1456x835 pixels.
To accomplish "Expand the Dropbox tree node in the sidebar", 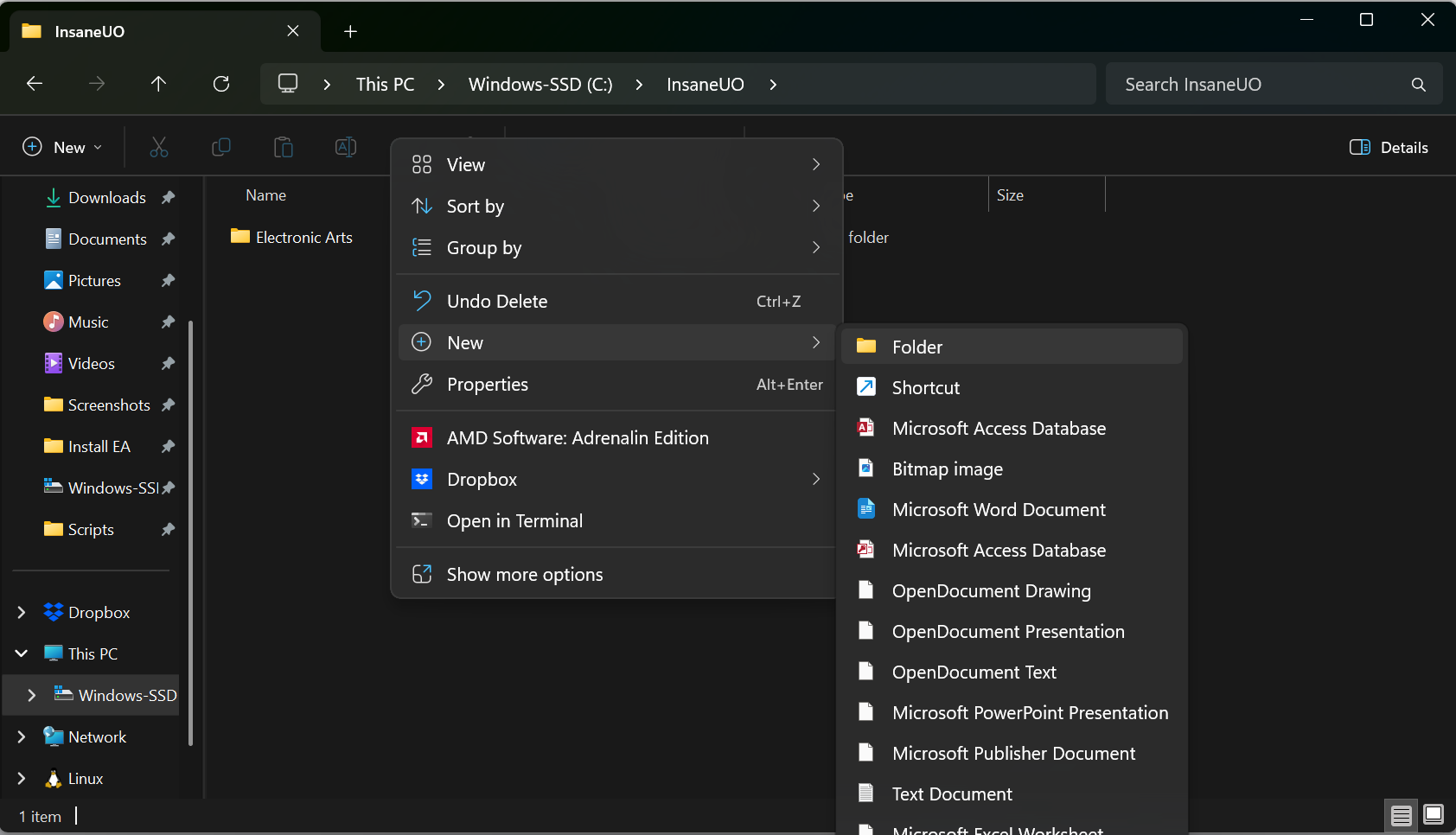I will click(22, 613).
